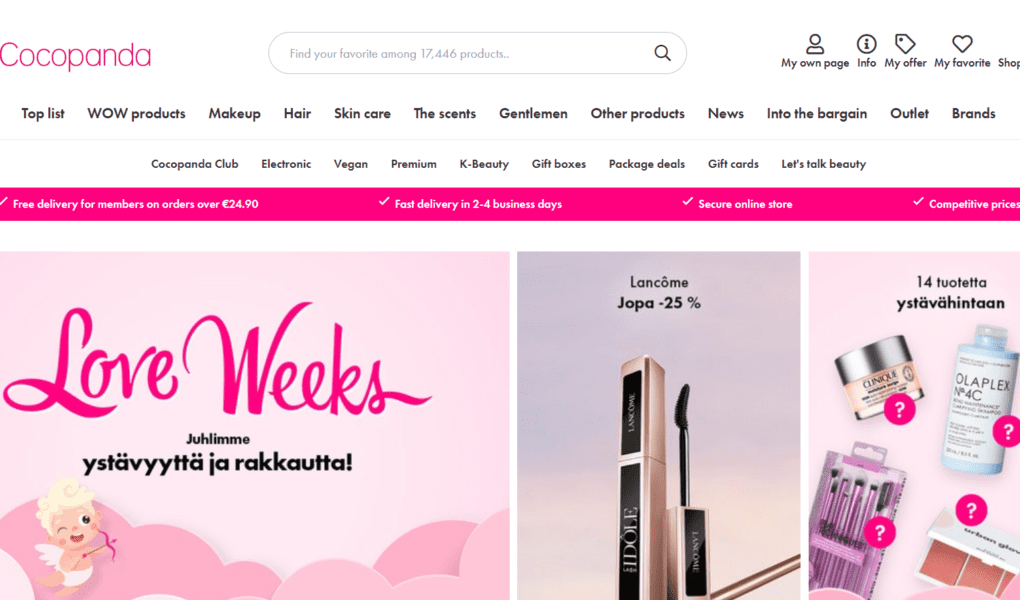Image resolution: width=1020 pixels, height=600 pixels.
Task: Click question mark on Olaplex bottle
Action: (1007, 431)
